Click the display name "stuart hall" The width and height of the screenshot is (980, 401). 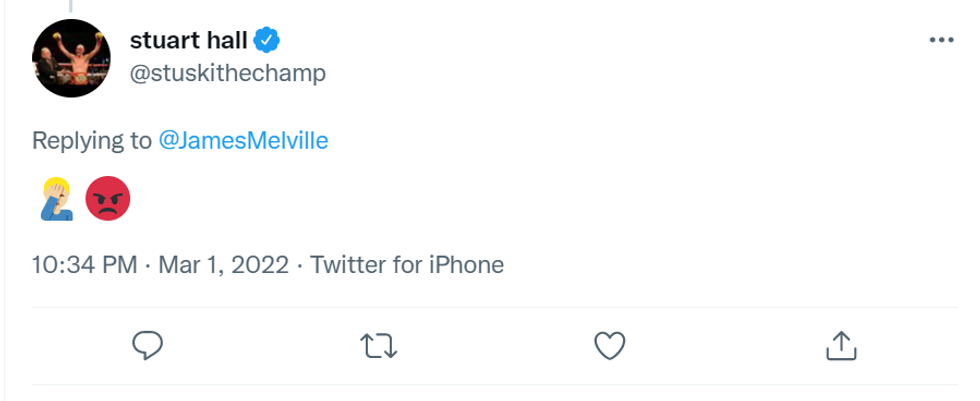point(188,40)
